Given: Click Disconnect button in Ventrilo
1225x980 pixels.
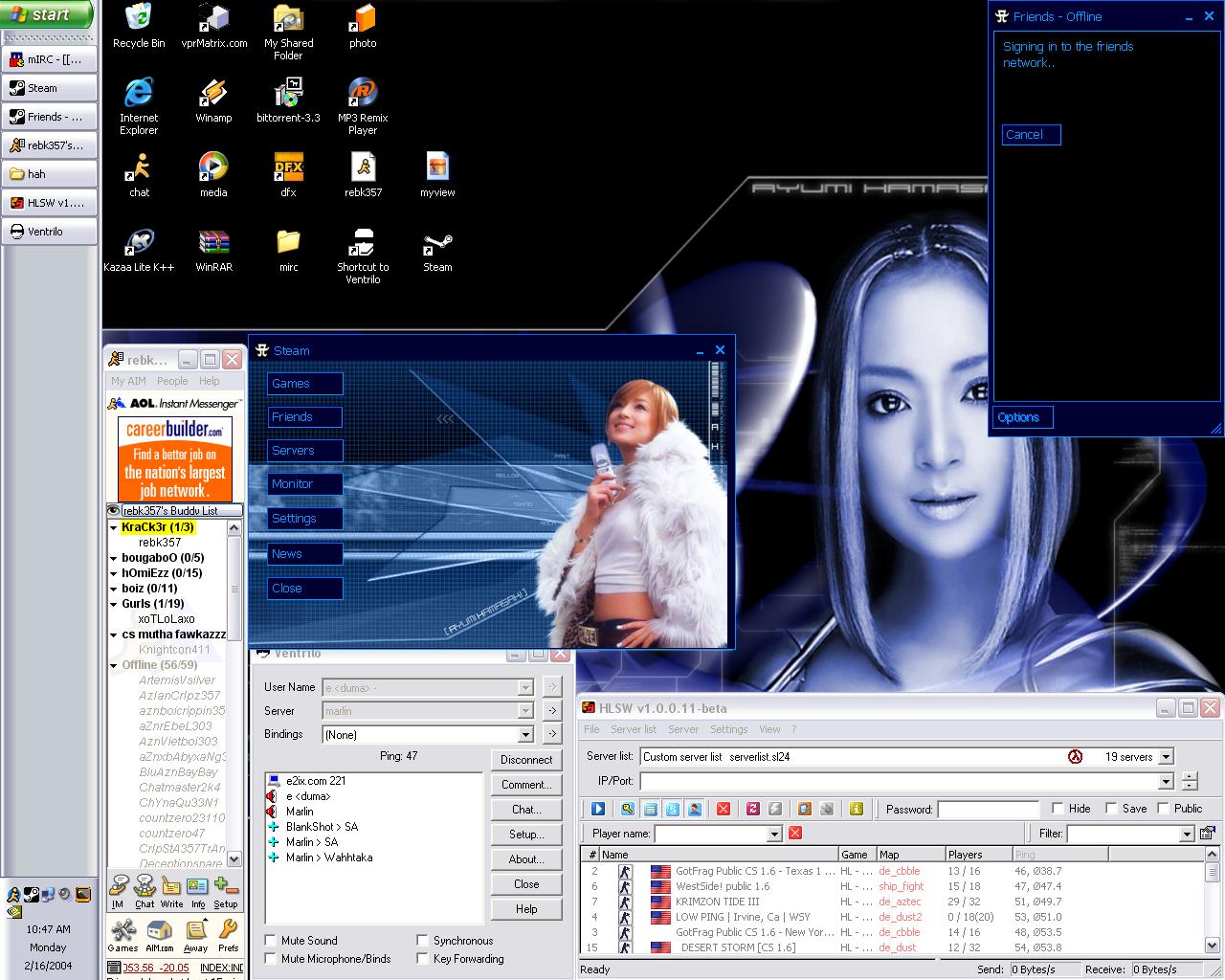Looking at the screenshot, I should (526, 760).
